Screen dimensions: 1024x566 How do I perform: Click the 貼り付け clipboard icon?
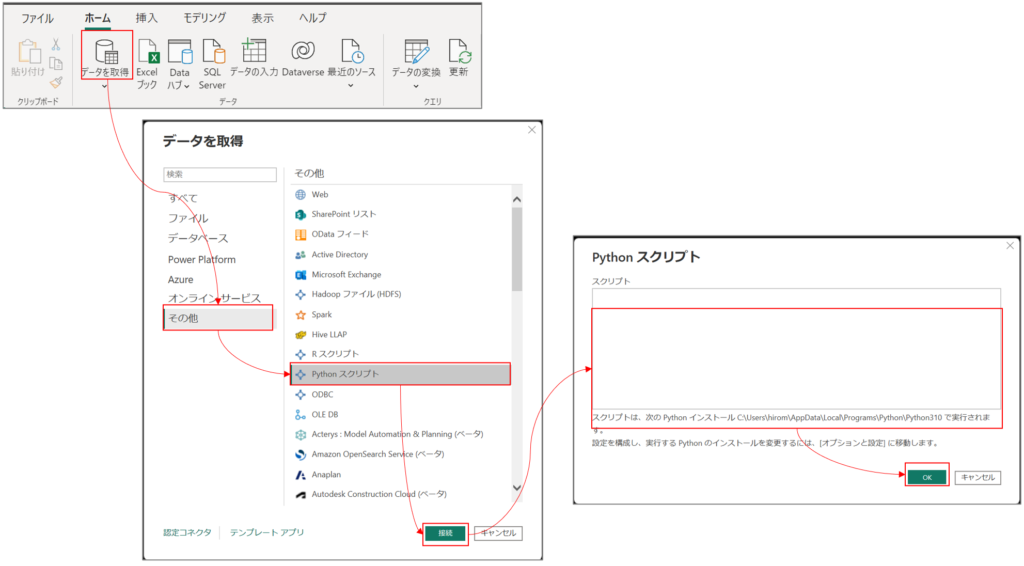click(28, 52)
